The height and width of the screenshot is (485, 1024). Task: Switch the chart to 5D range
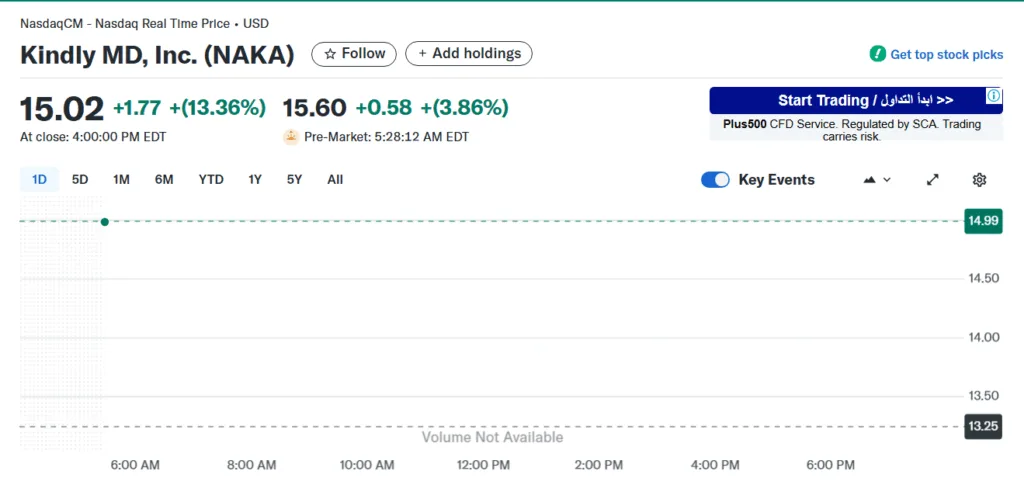[80, 180]
